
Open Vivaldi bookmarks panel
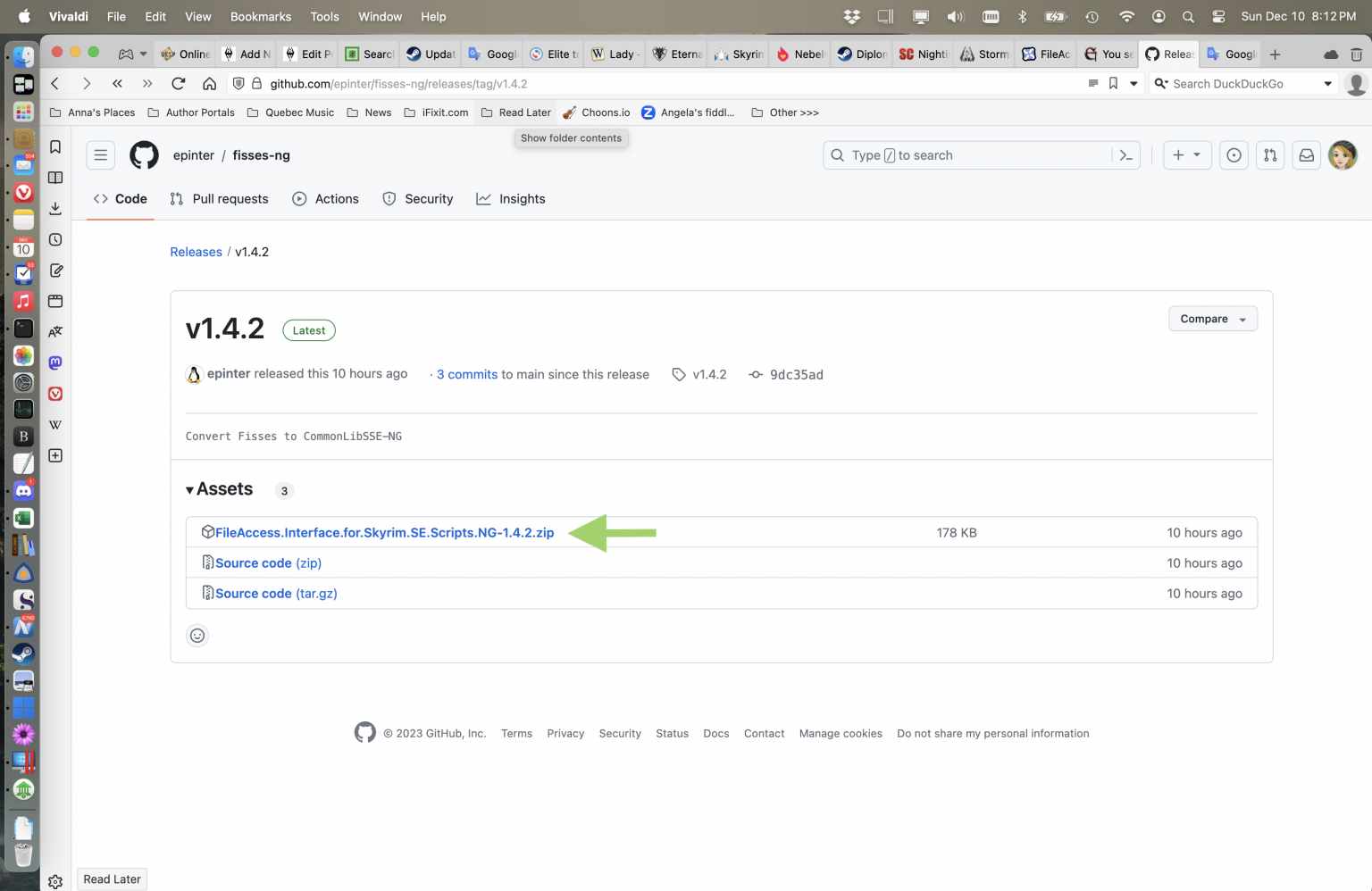tap(55, 147)
